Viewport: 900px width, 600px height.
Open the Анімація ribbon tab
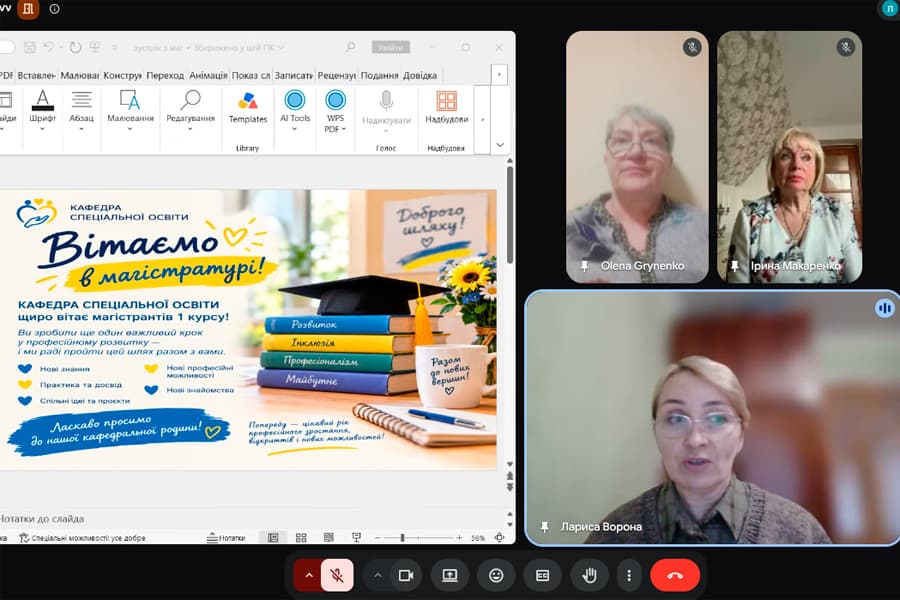(x=208, y=75)
